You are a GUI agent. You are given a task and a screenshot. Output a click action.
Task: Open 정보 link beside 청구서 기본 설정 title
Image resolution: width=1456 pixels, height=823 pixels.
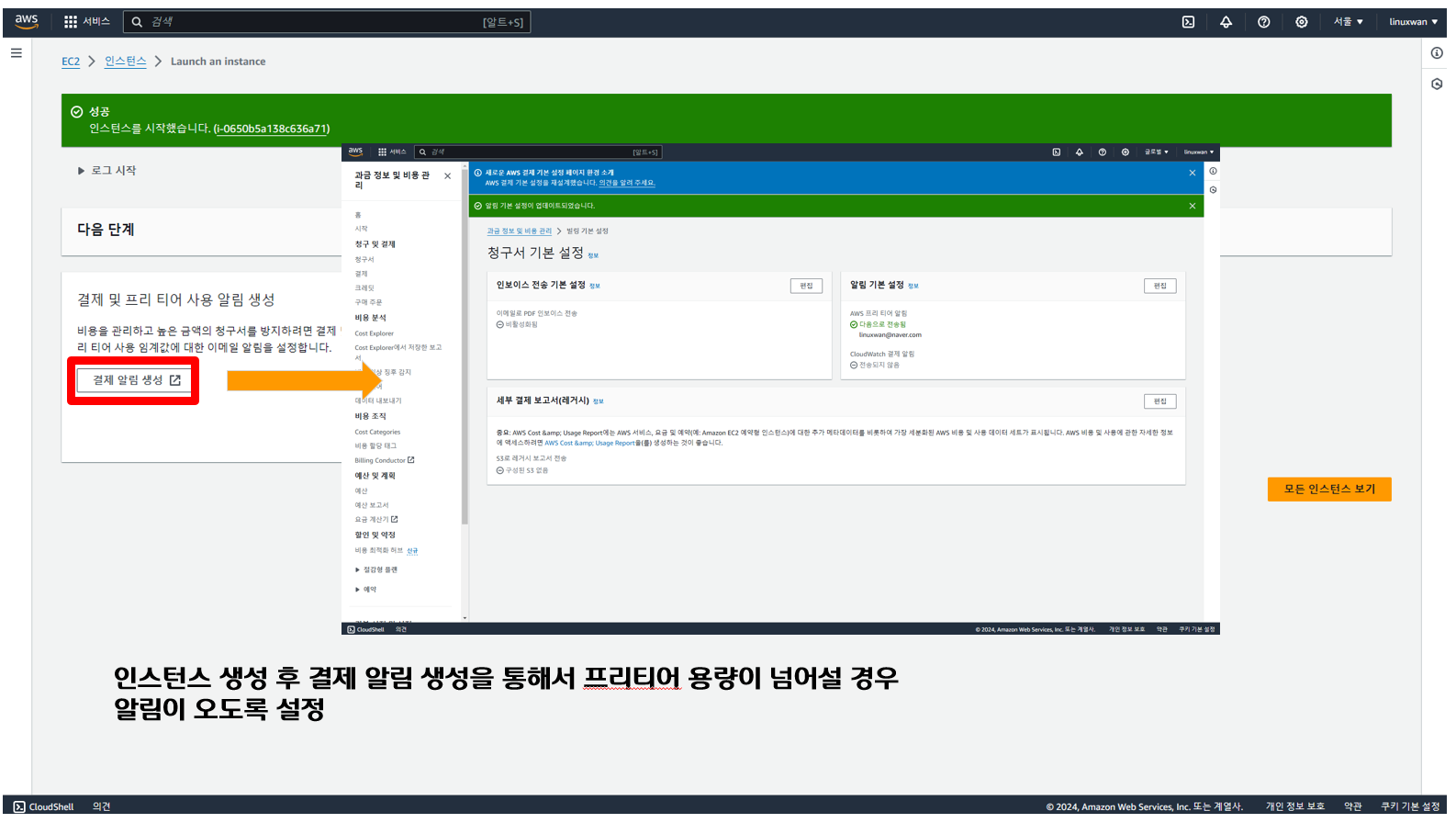tap(594, 255)
